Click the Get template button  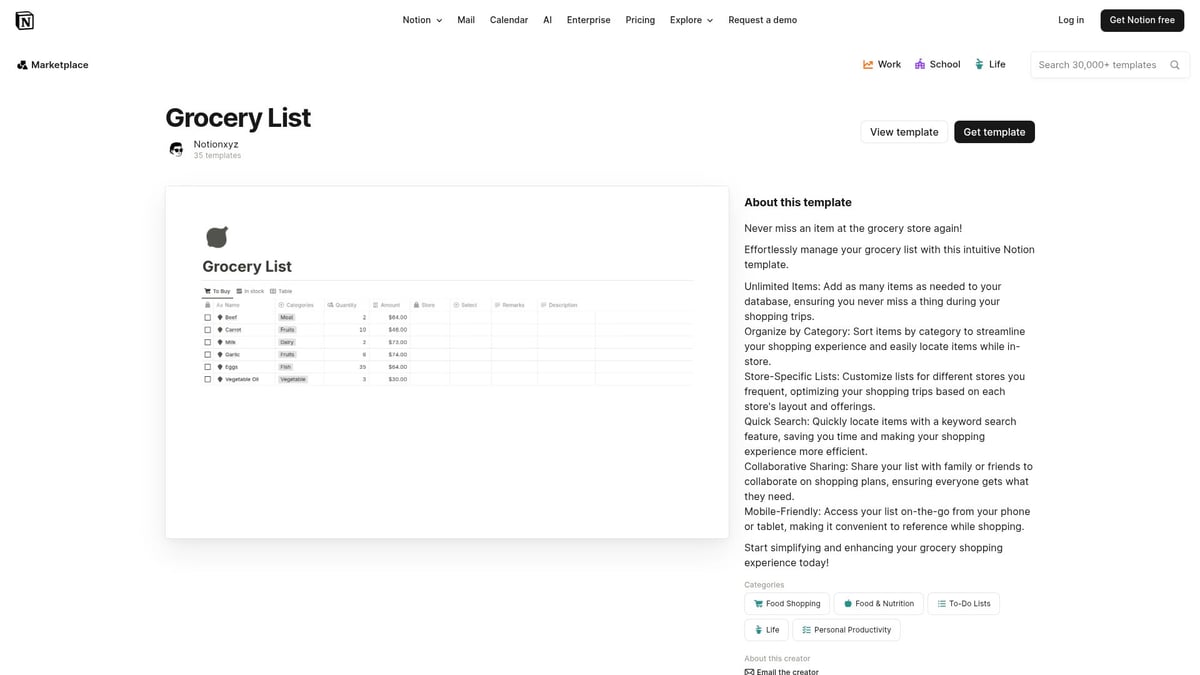[994, 131]
